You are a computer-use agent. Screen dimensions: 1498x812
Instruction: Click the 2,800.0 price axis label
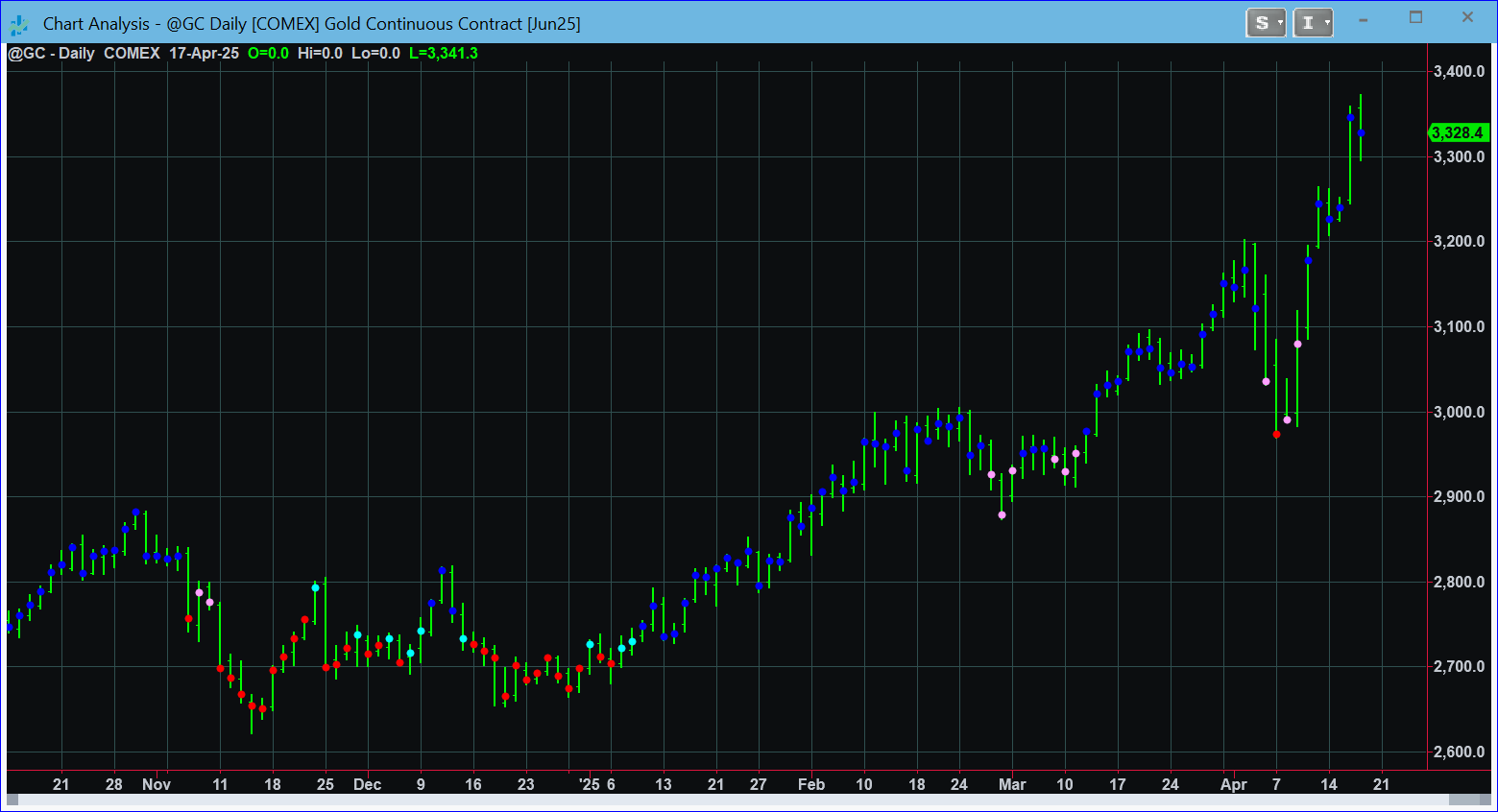[1459, 582]
